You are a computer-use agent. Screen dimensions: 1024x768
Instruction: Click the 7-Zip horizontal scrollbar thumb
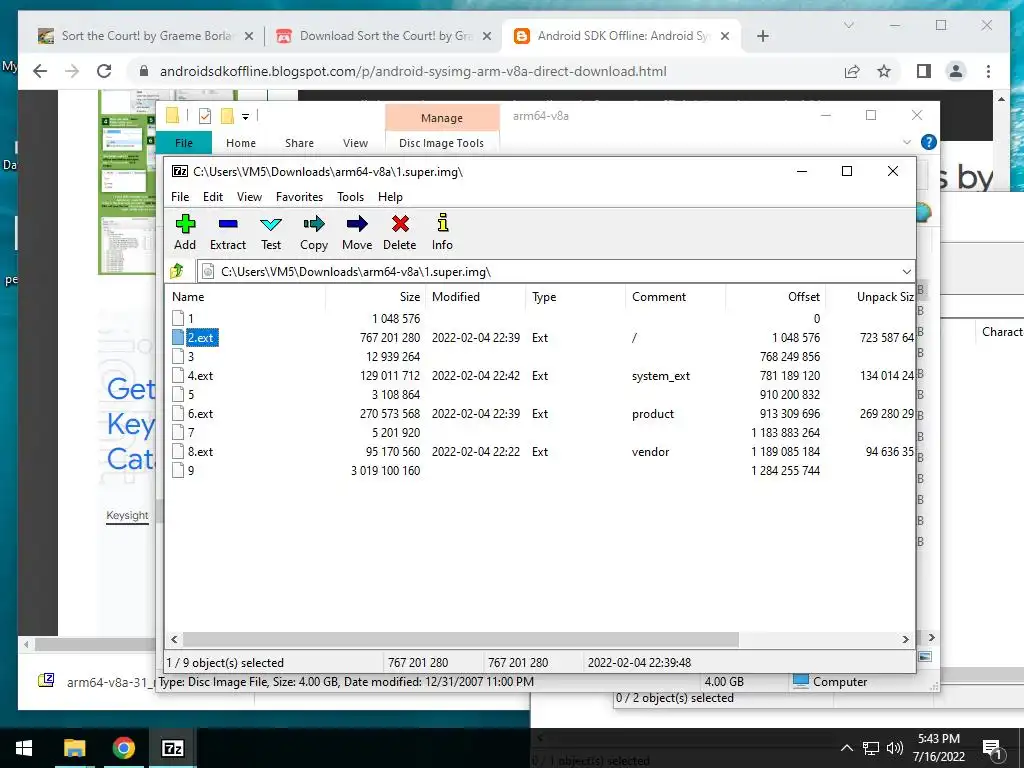[x=460, y=639]
